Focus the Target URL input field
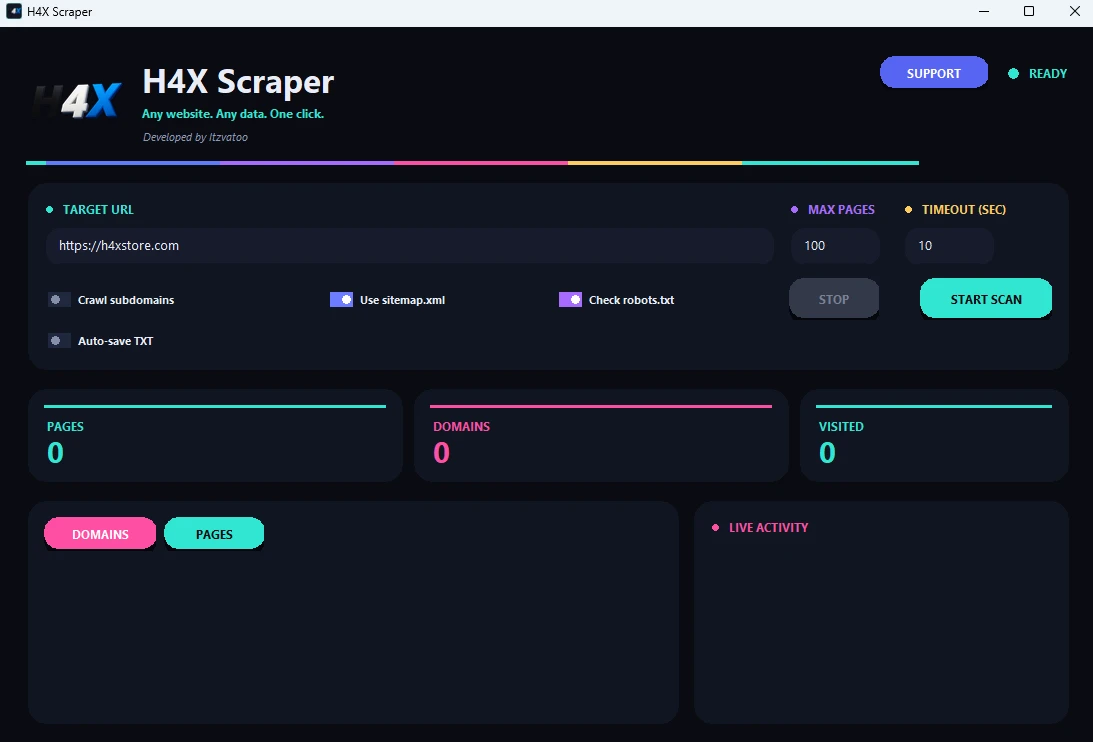1093x742 pixels. pos(410,245)
